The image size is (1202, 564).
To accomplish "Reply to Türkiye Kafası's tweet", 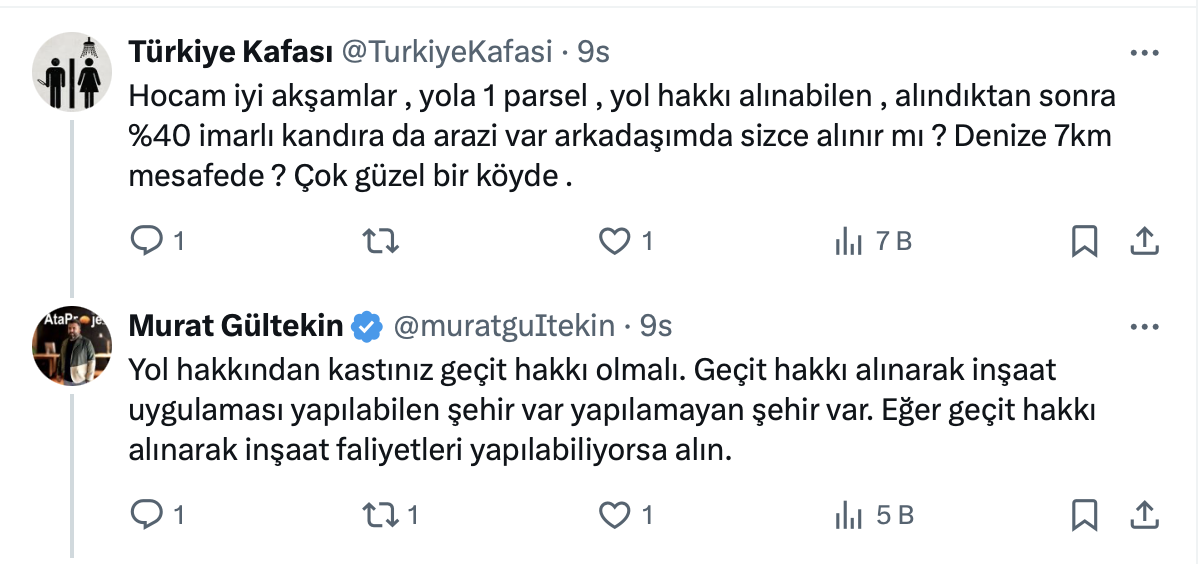I will (x=148, y=241).
